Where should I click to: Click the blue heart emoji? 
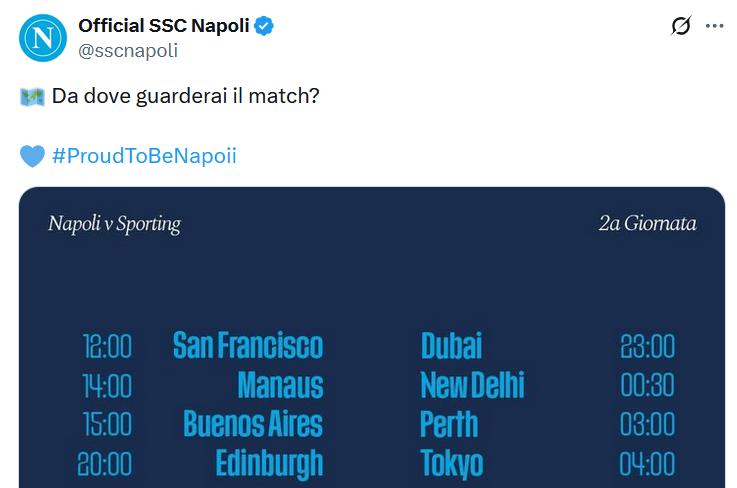32,156
